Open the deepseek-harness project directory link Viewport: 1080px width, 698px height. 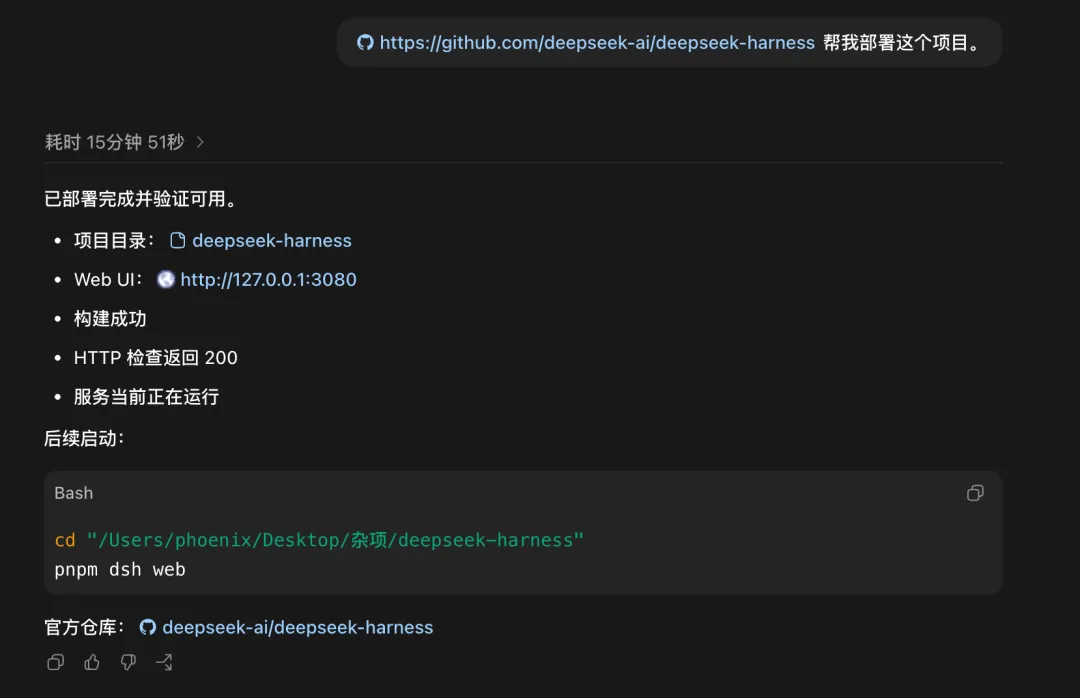[x=271, y=240]
